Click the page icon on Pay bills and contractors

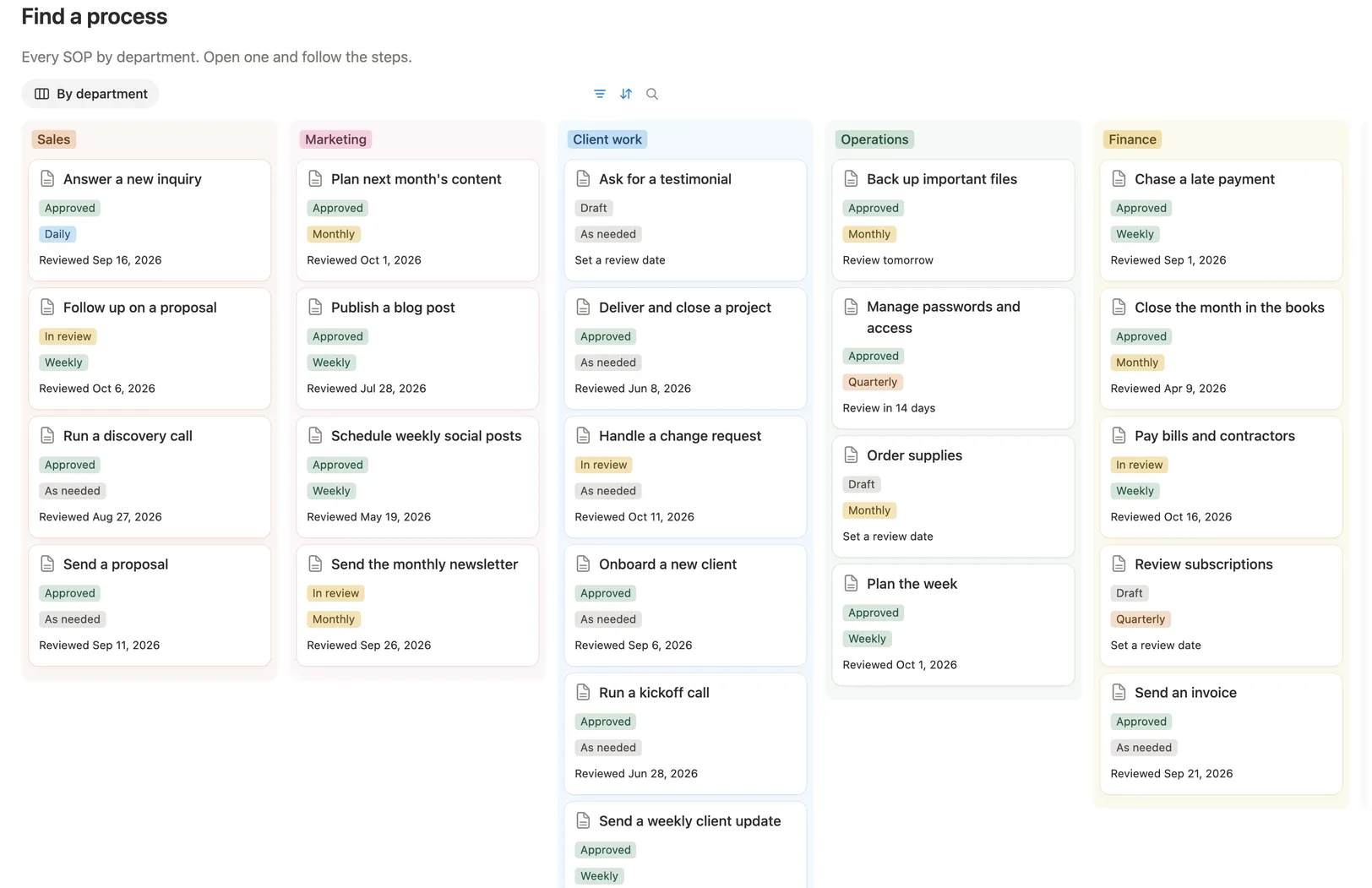pyautogui.click(x=1119, y=436)
